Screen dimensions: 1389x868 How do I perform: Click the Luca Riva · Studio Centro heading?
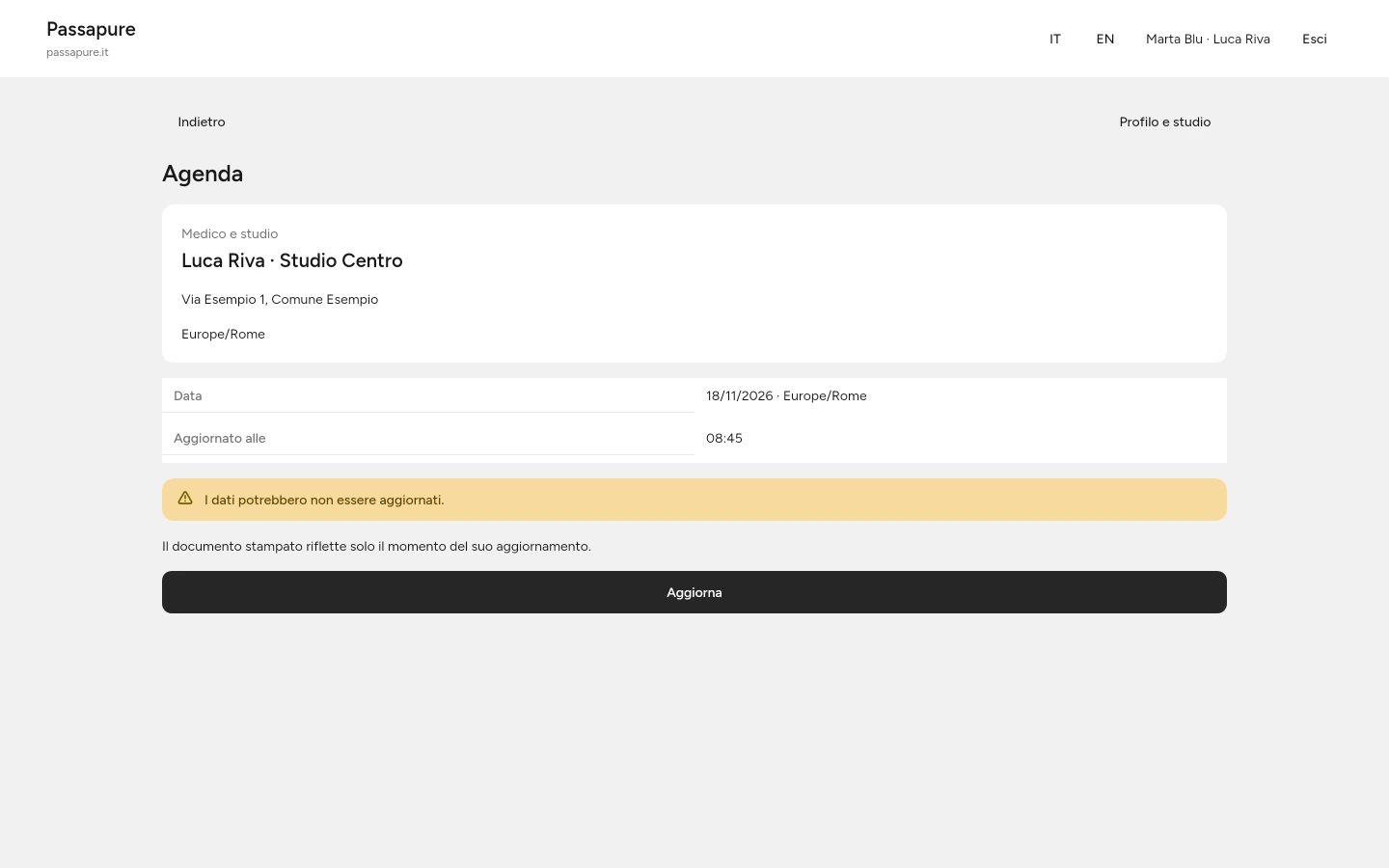(x=292, y=260)
